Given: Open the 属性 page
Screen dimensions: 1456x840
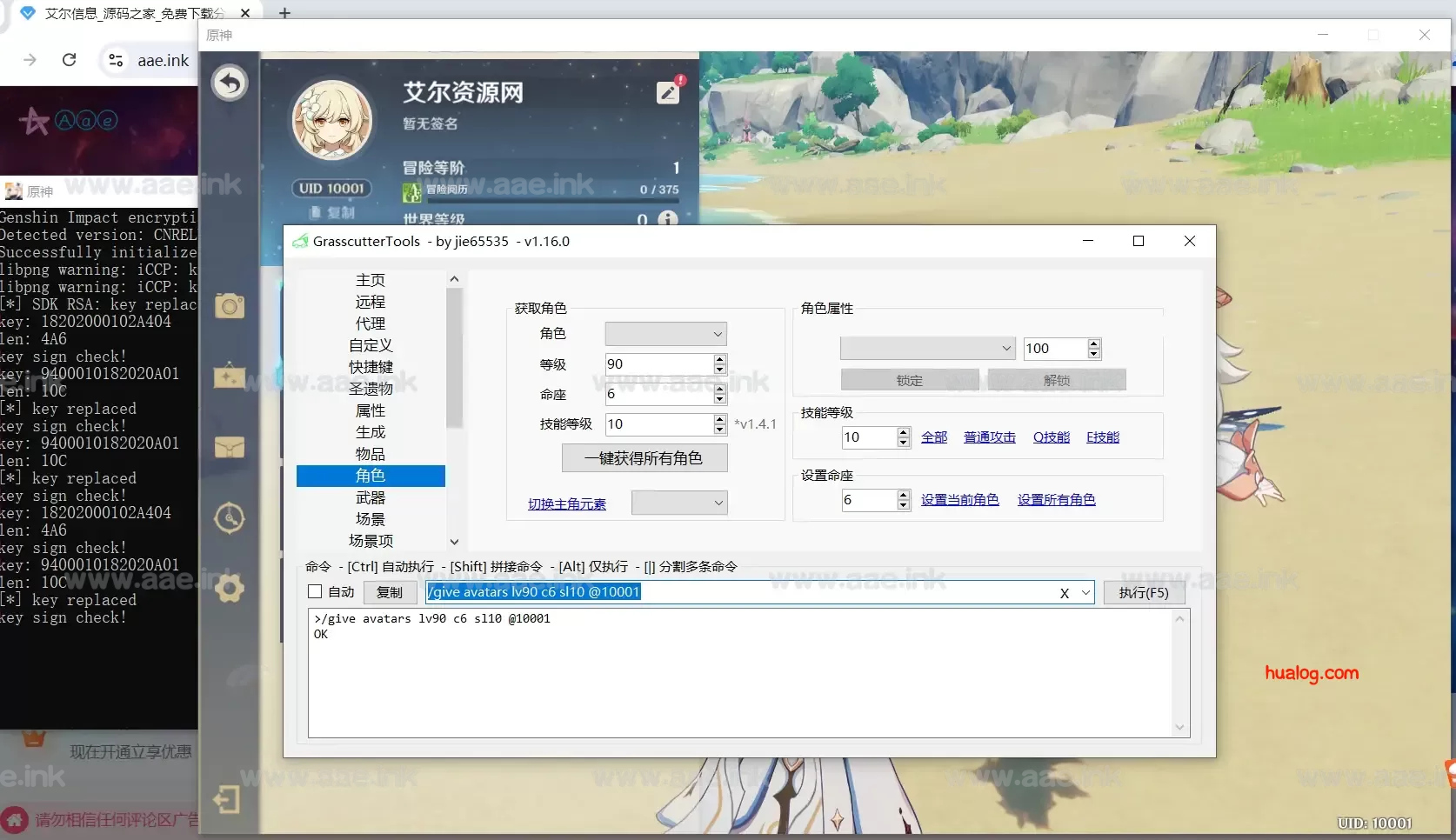Looking at the screenshot, I should click(371, 410).
